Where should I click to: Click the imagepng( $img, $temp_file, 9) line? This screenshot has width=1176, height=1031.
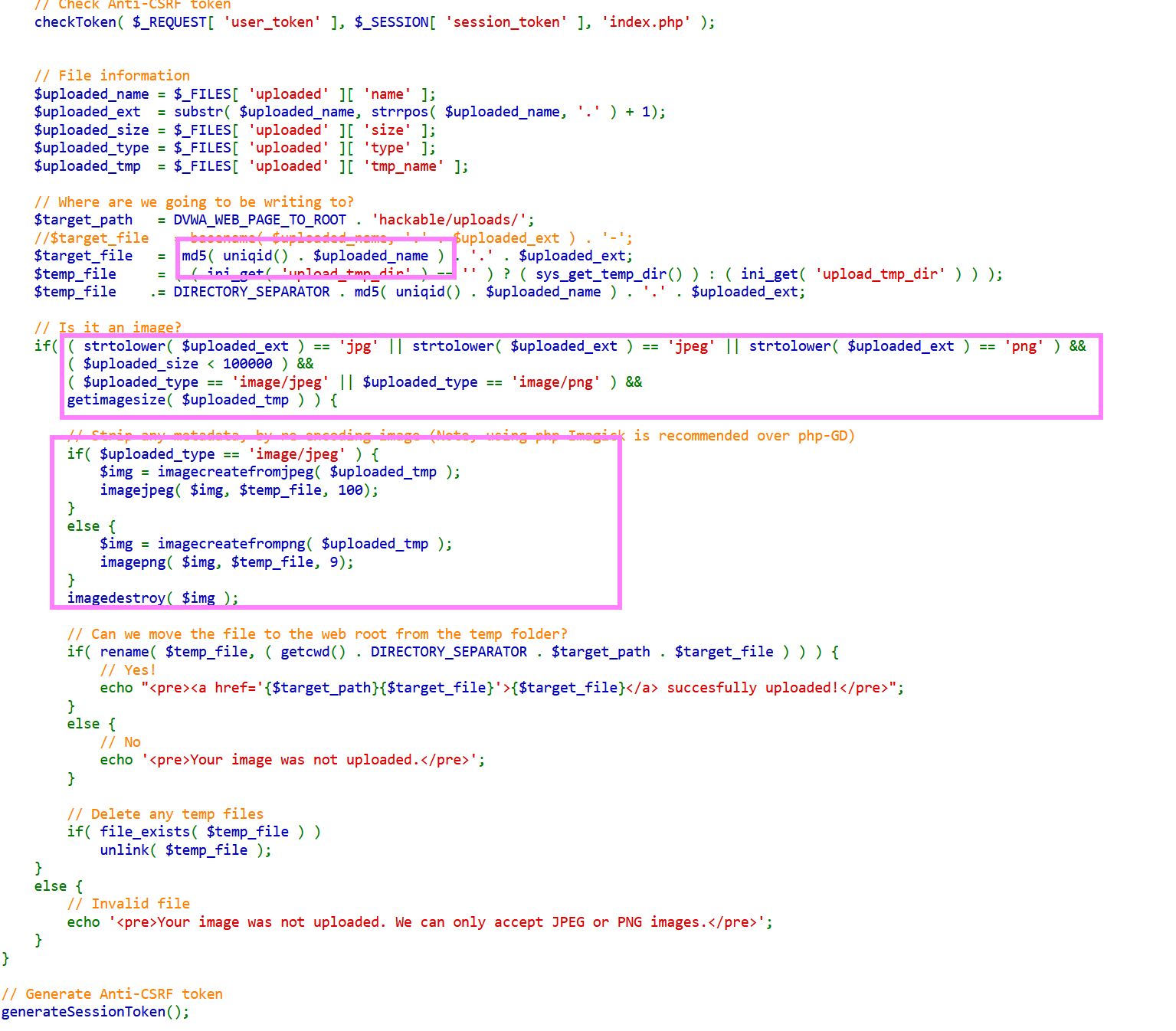[227, 562]
